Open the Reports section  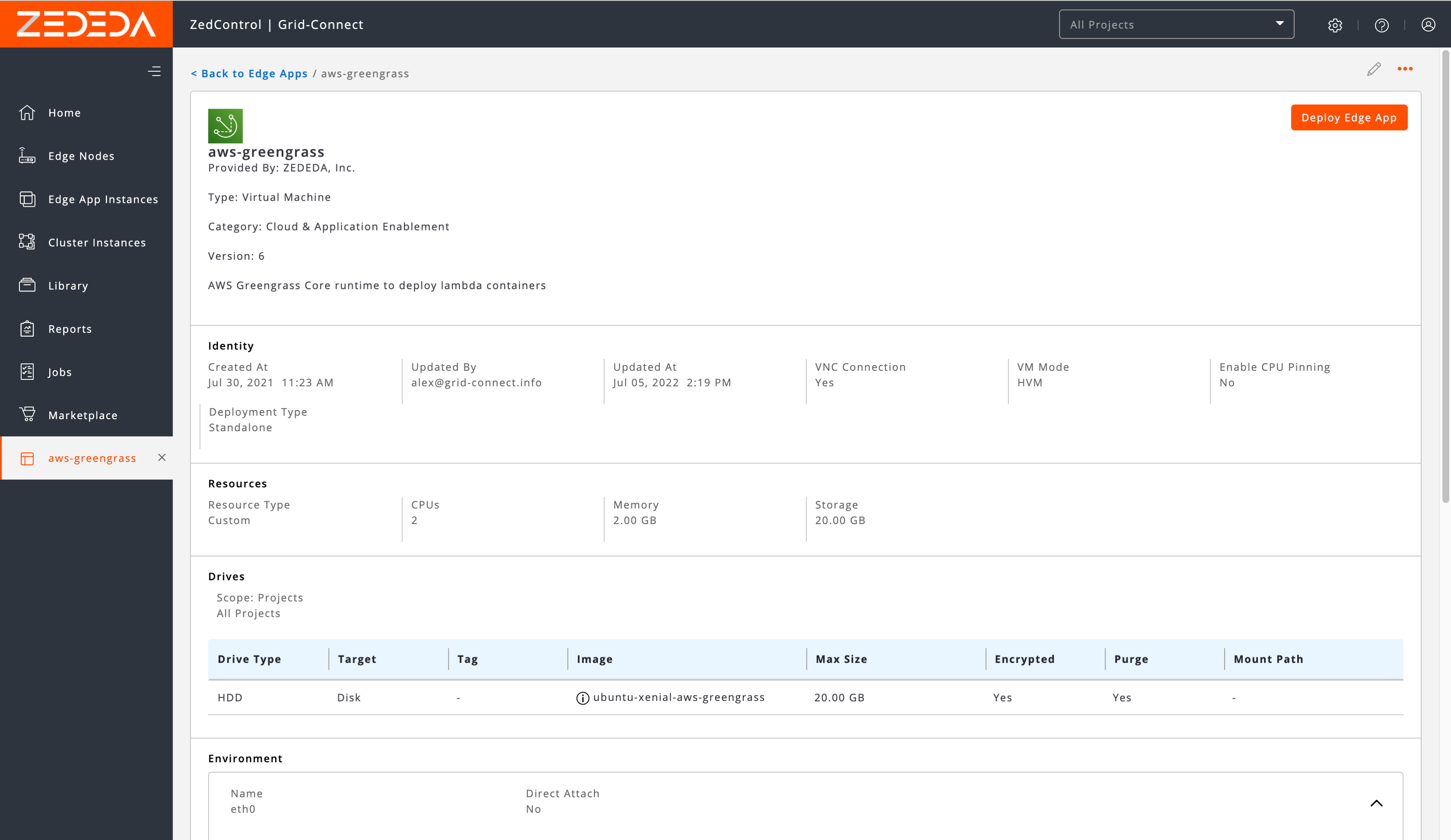[70, 328]
